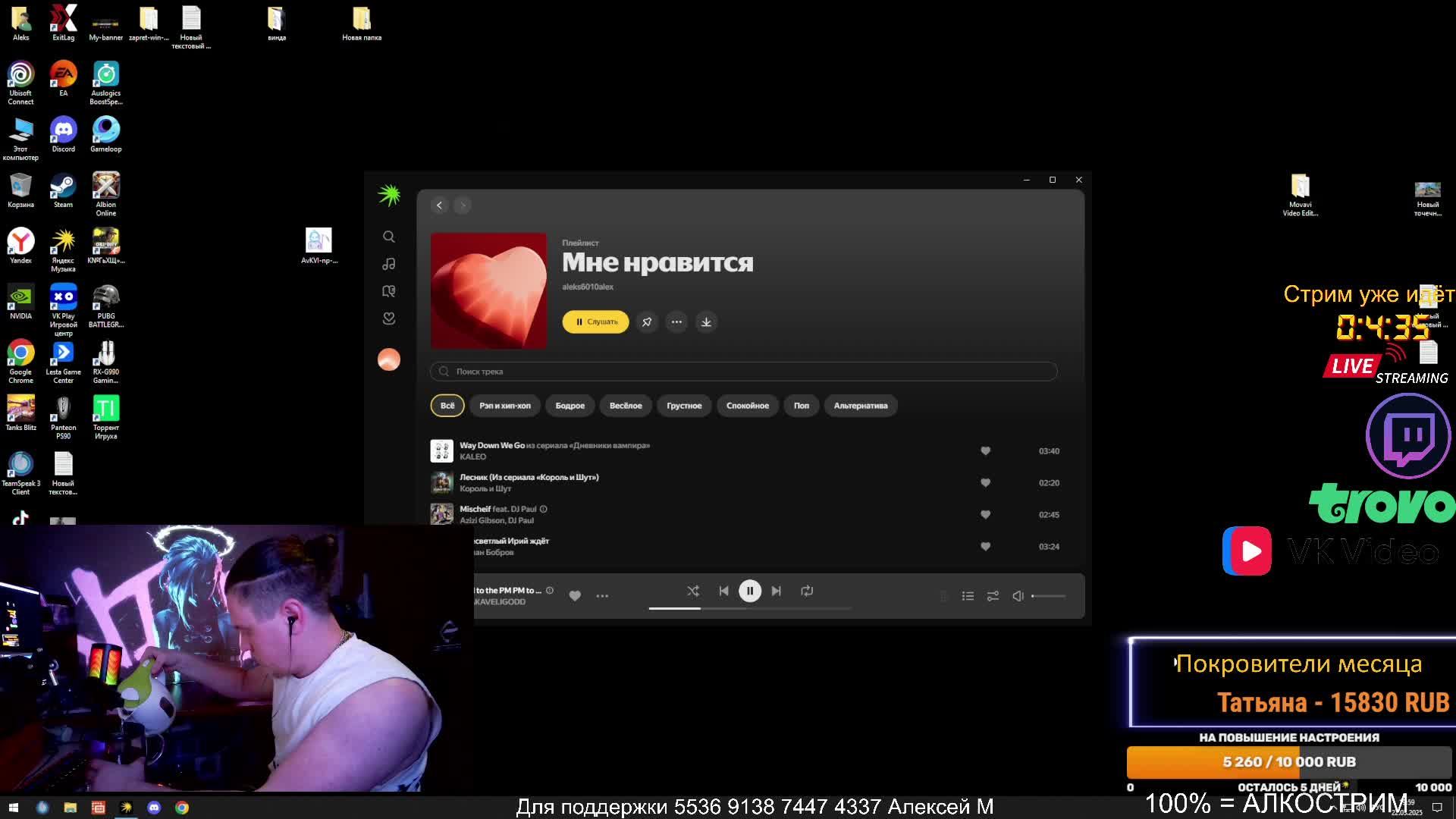Open the user profile avatar menu
This screenshot has width=1456, height=819.
tap(388, 359)
